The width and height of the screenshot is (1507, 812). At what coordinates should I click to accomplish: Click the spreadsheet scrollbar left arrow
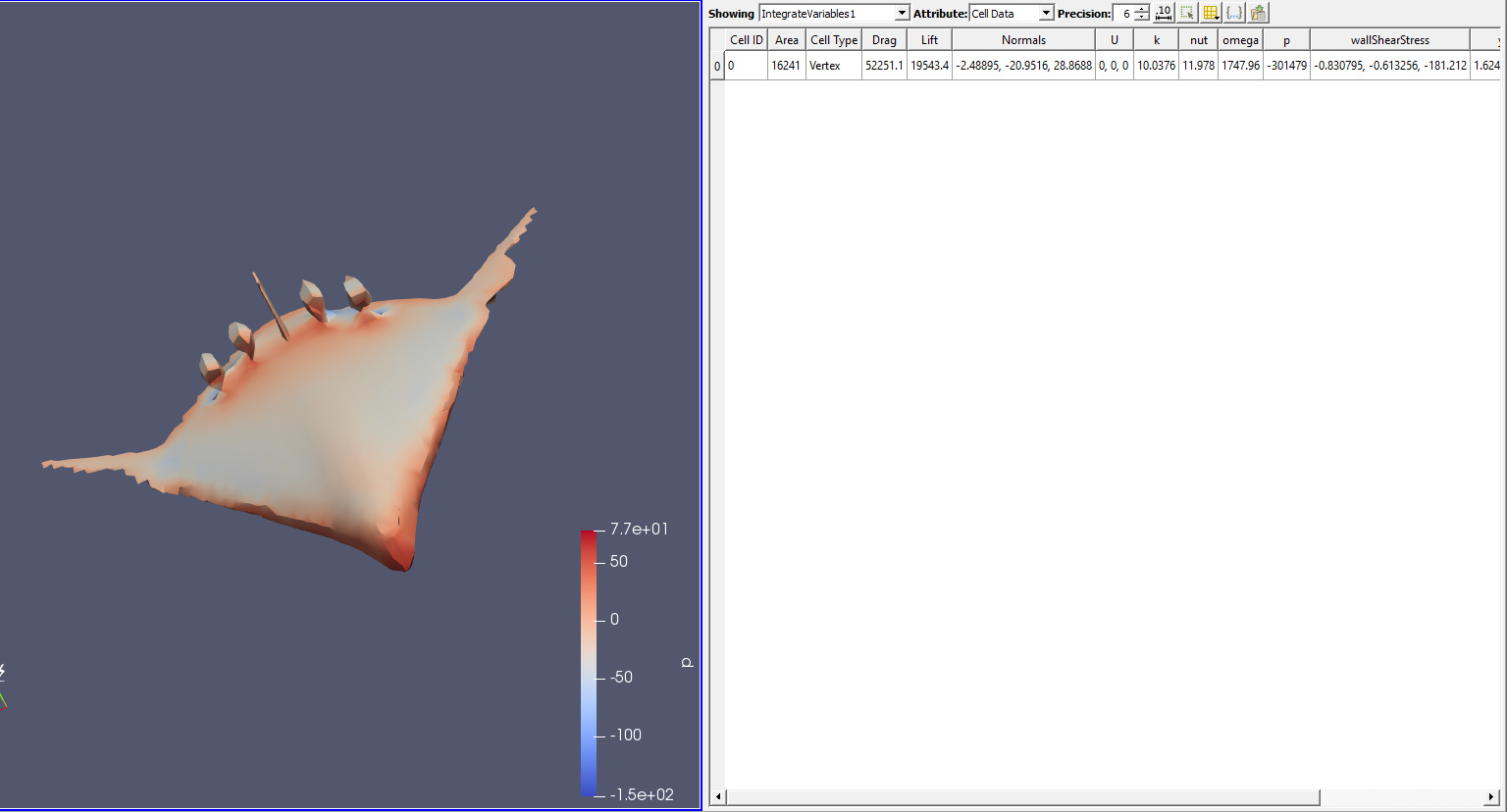pos(718,797)
